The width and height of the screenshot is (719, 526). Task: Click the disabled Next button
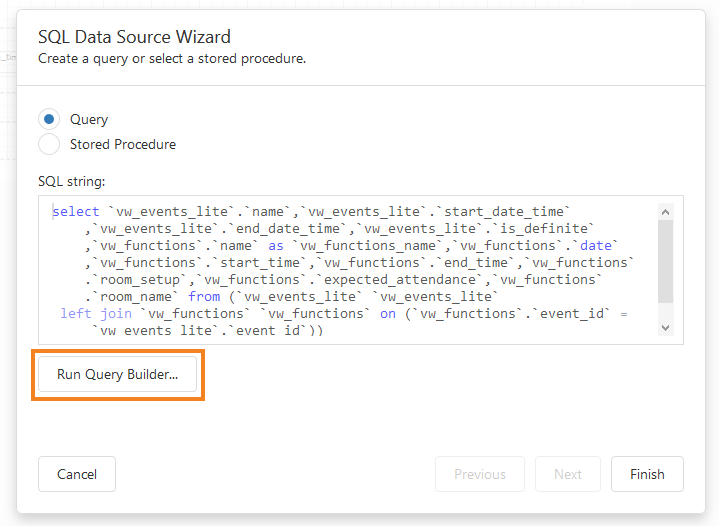click(568, 474)
